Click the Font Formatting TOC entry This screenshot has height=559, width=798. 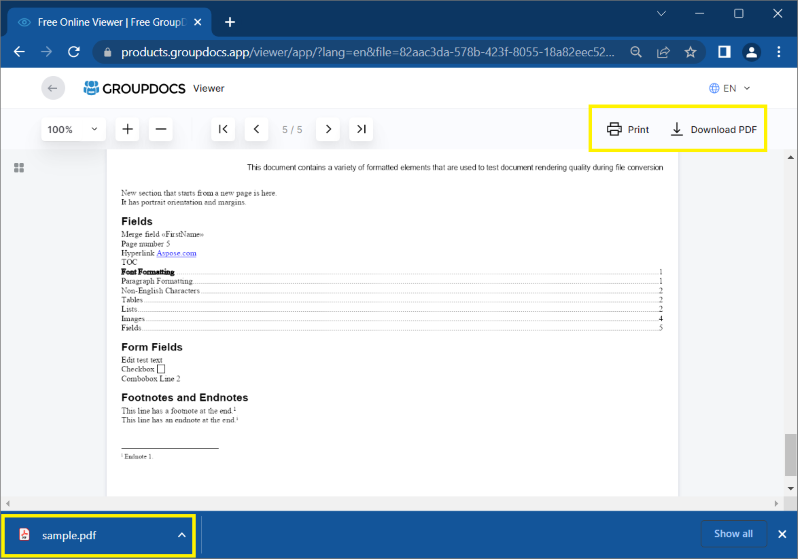(392, 272)
